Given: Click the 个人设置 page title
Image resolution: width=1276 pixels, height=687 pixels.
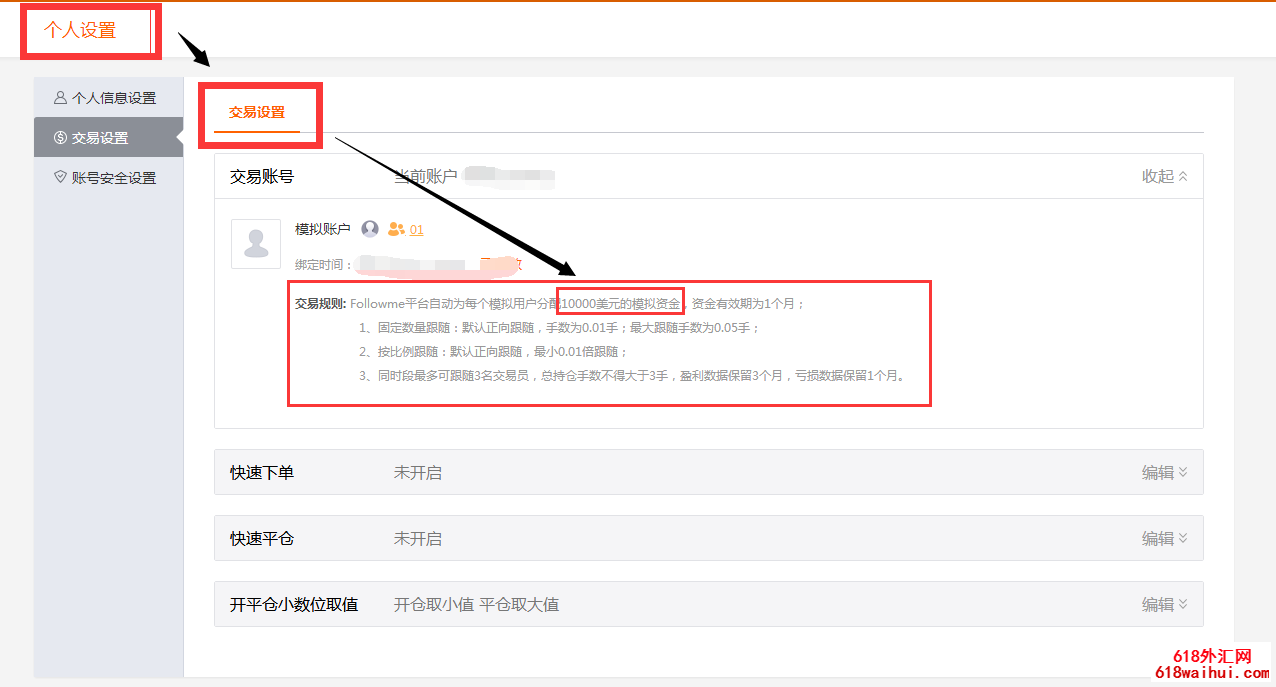Looking at the screenshot, I should pos(80,30).
